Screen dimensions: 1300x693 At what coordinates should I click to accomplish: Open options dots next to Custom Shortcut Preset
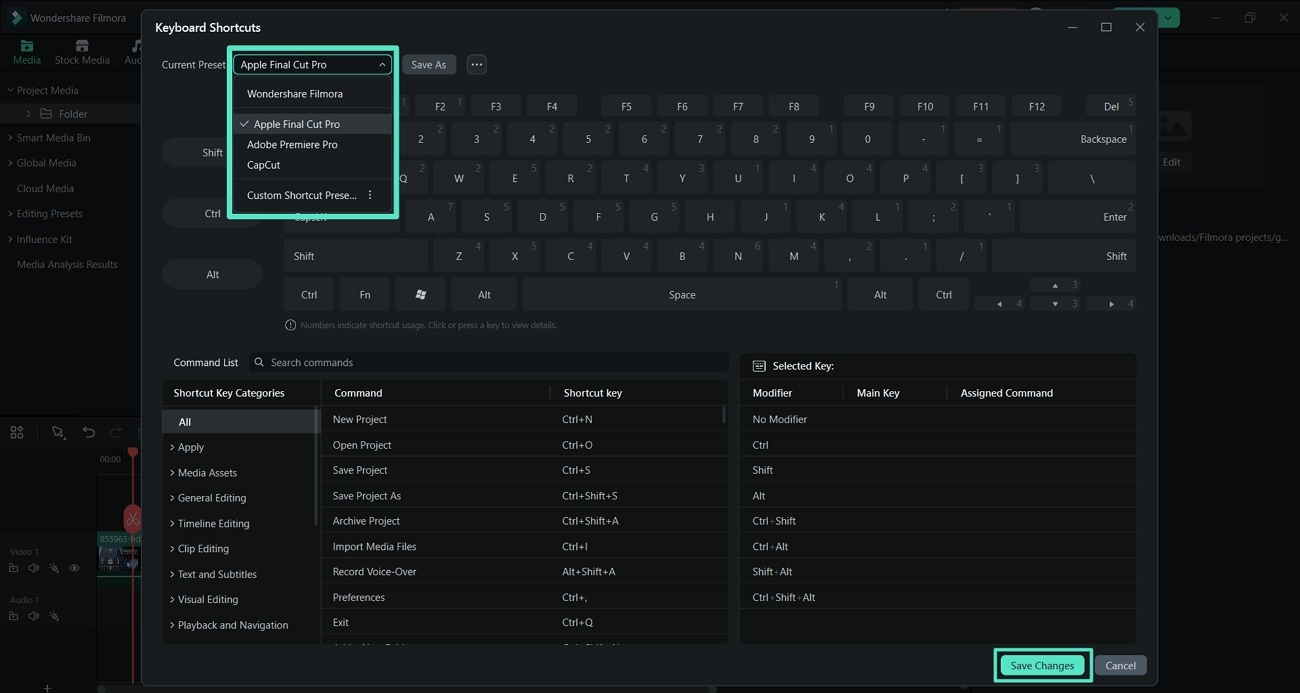tap(370, 195)
